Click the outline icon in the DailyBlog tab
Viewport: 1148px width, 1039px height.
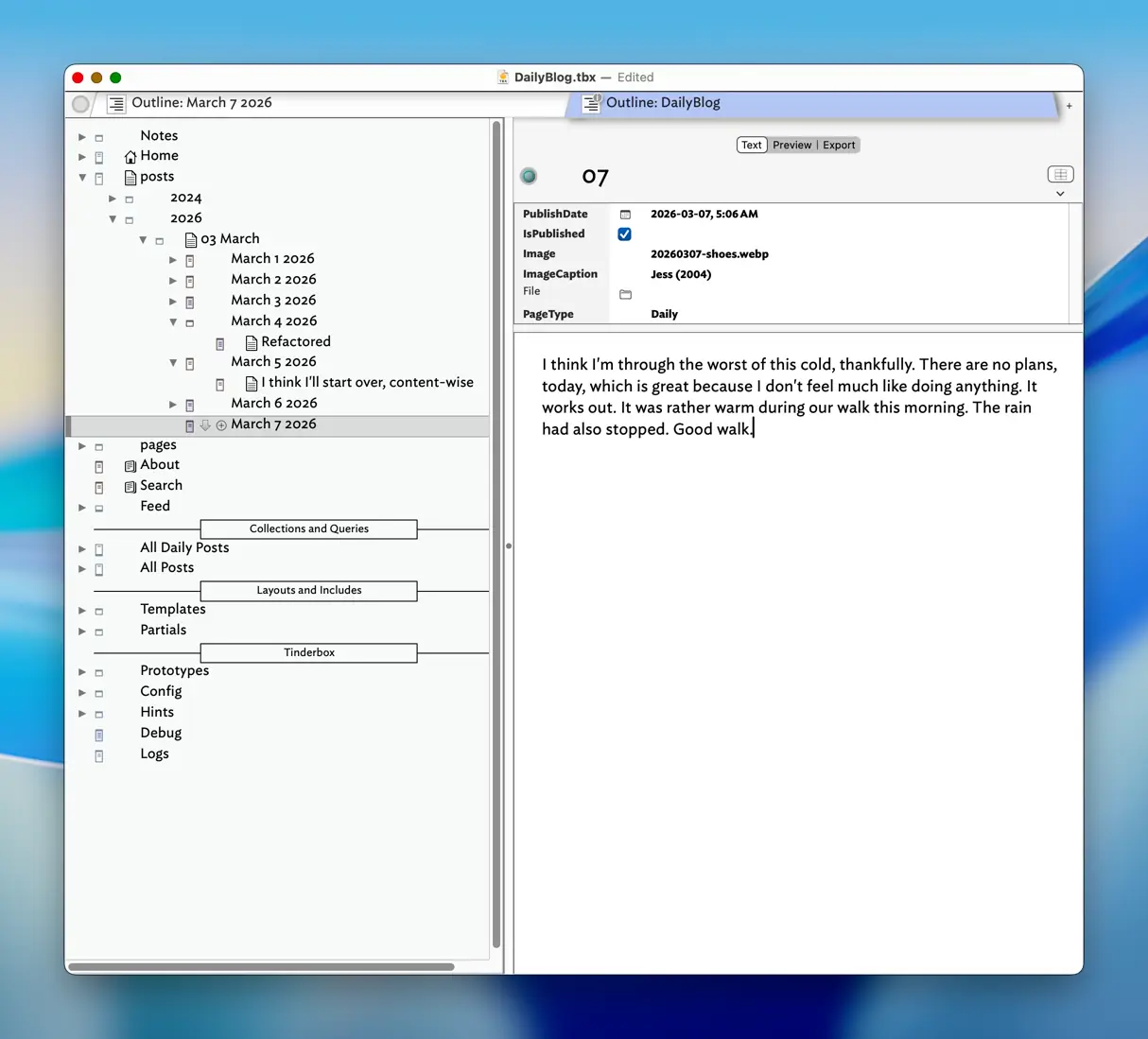(x=590, y=104)
